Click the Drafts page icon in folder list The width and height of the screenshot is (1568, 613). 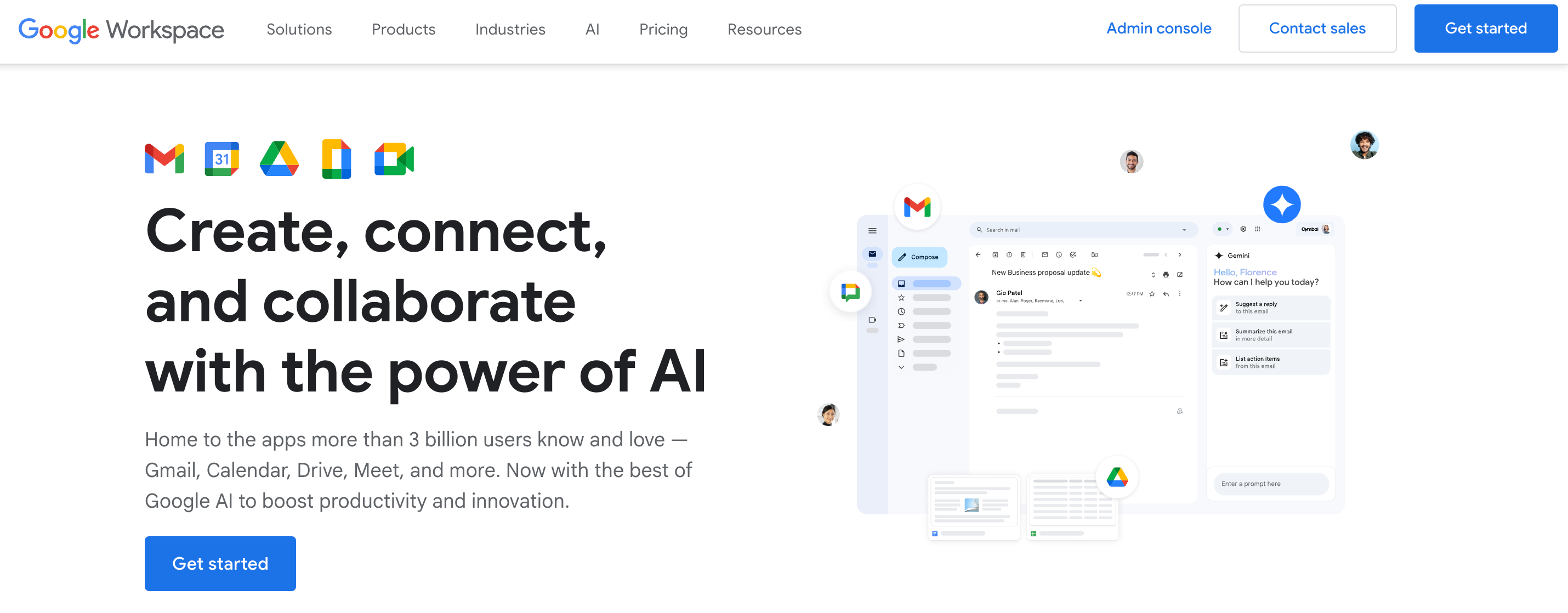pyautogui.click(x=901, y=354)
